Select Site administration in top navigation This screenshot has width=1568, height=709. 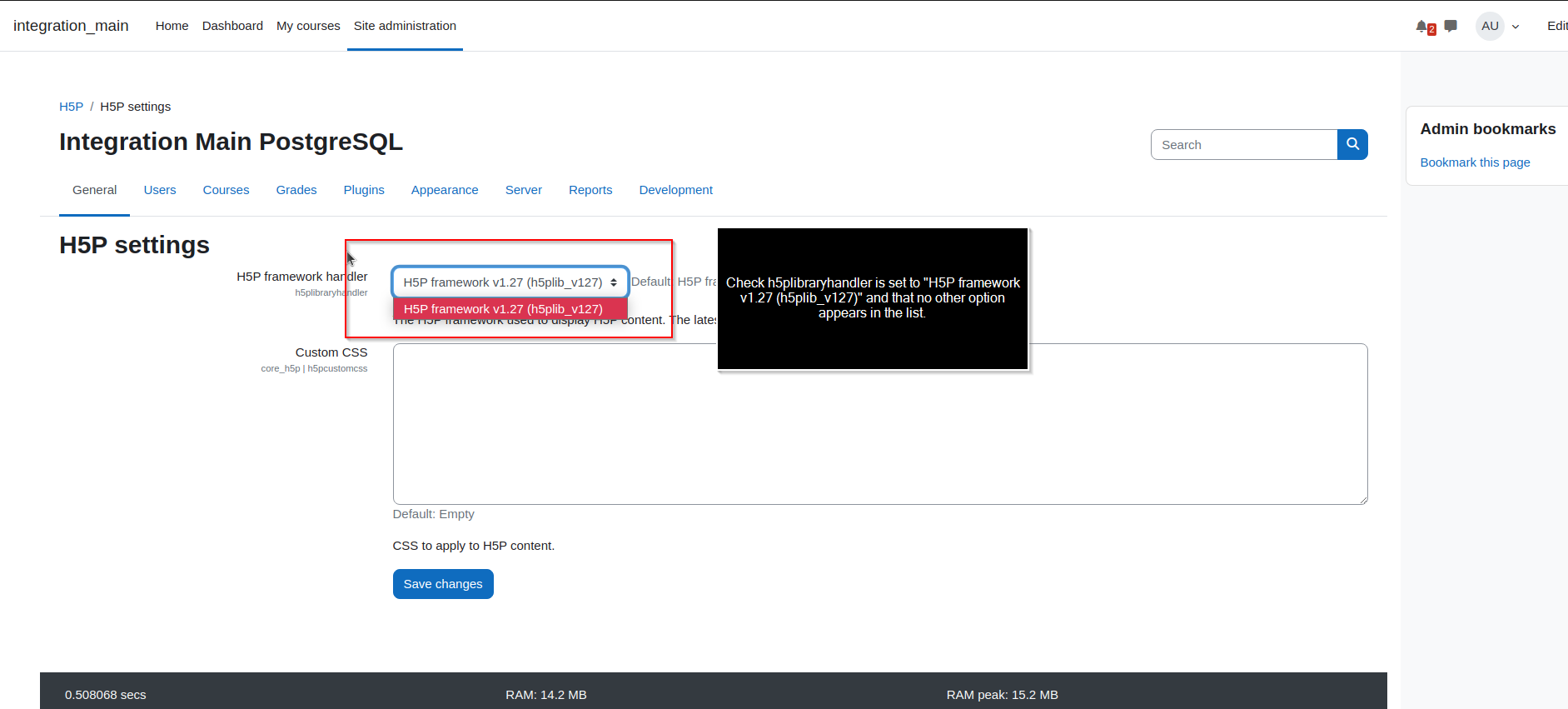(405, 26)
